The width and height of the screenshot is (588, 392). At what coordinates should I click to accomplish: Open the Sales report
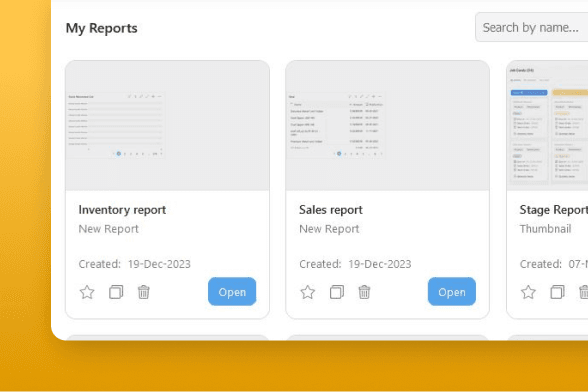point(452,291)
